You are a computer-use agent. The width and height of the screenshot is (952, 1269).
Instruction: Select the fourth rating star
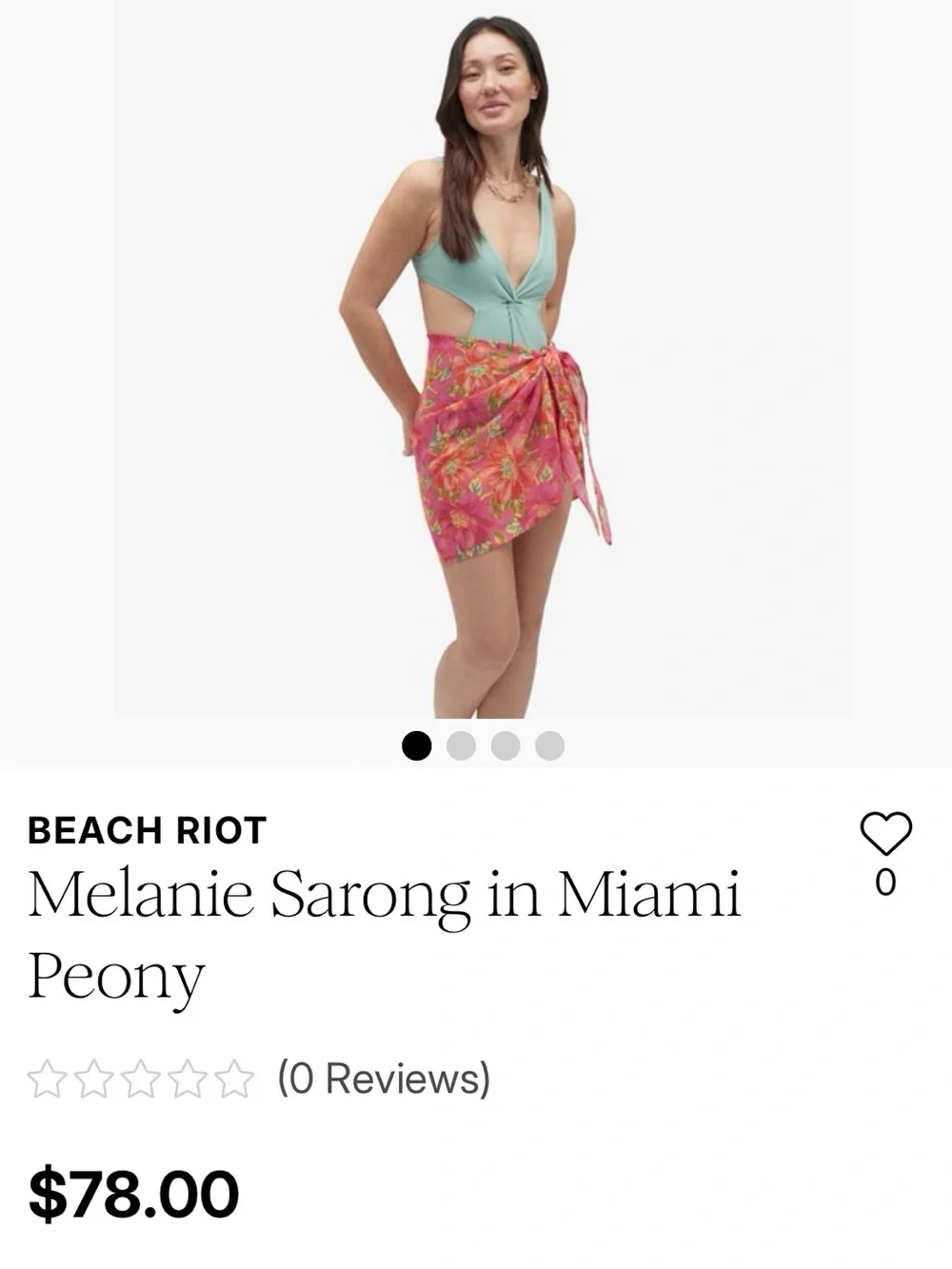tap(188, 1081)
